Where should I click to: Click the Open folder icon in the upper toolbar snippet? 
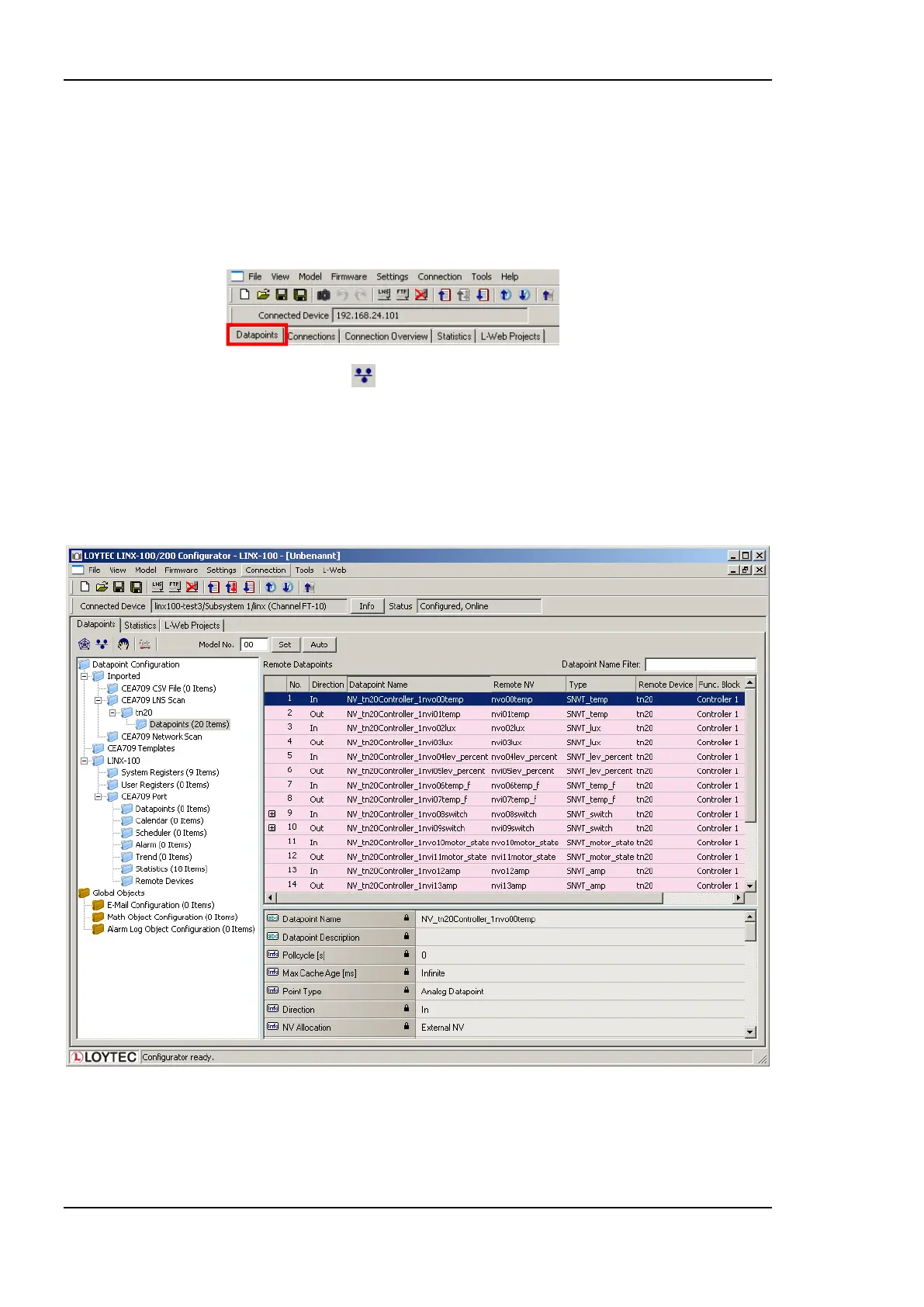click(x=263, y=295)
